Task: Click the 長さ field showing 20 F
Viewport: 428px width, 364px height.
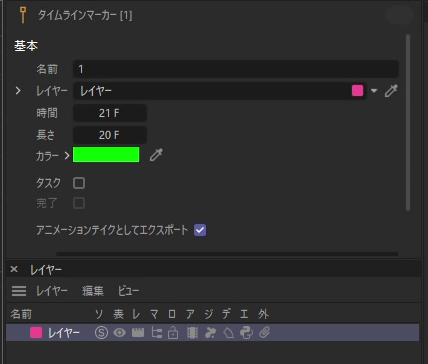Action: [x=110, y=135]
